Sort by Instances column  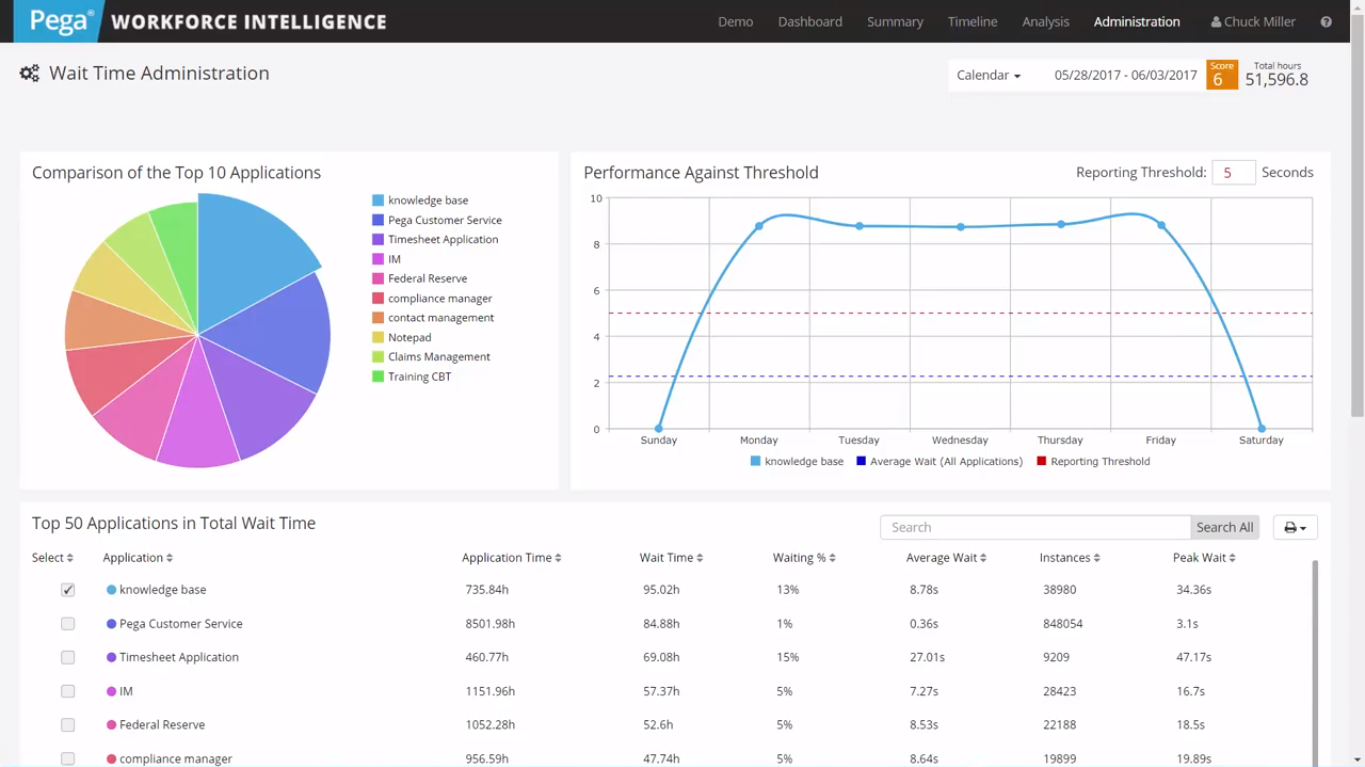pyautogui.click(x=1070, y=558)
